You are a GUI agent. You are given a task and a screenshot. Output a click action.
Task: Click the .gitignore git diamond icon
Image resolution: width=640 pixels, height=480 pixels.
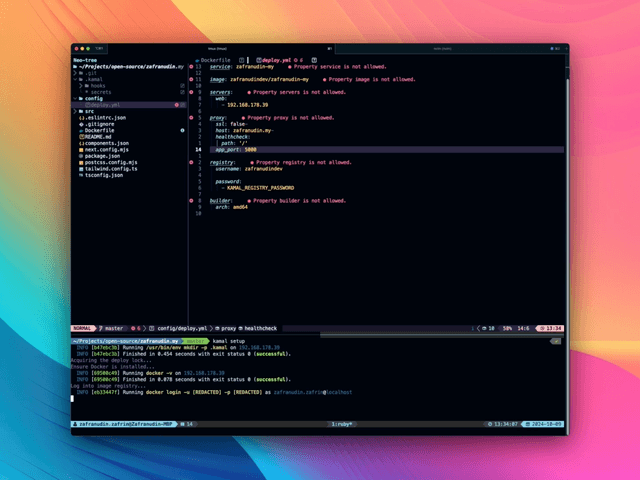pyautogui.click(x=81, y=124)
